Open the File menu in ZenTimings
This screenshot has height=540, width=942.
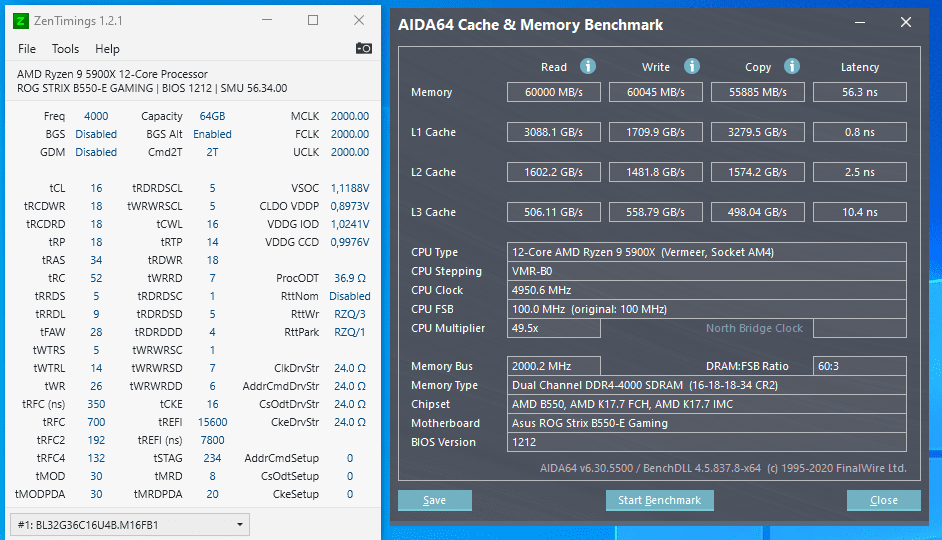click(26, 49)
